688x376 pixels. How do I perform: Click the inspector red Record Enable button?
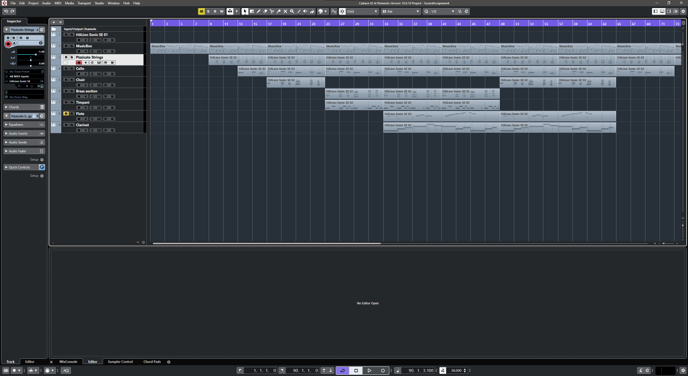[x=8, y=44]
